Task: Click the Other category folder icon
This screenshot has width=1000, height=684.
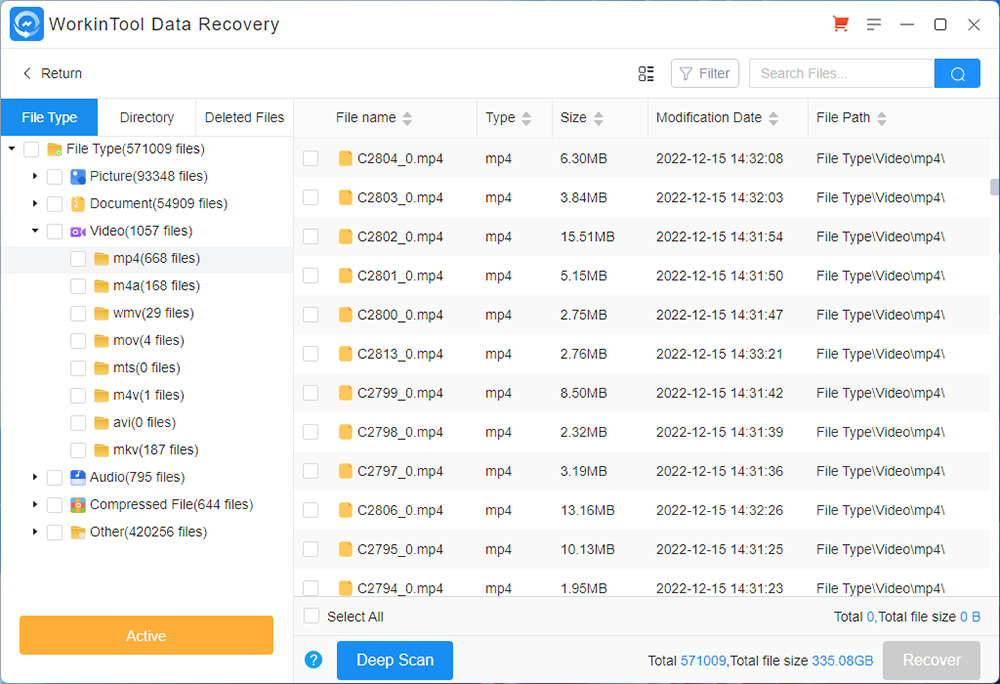Action: point(78,532)
